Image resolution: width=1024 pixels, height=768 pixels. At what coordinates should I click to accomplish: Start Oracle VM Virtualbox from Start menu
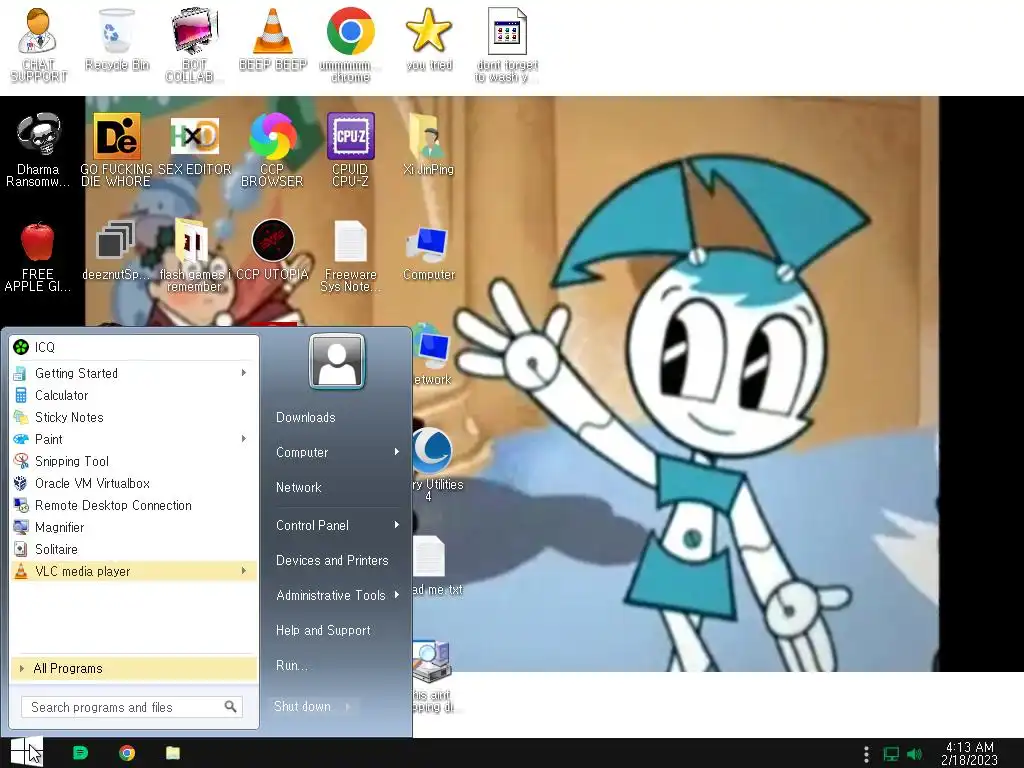click(x=134, y=483)
